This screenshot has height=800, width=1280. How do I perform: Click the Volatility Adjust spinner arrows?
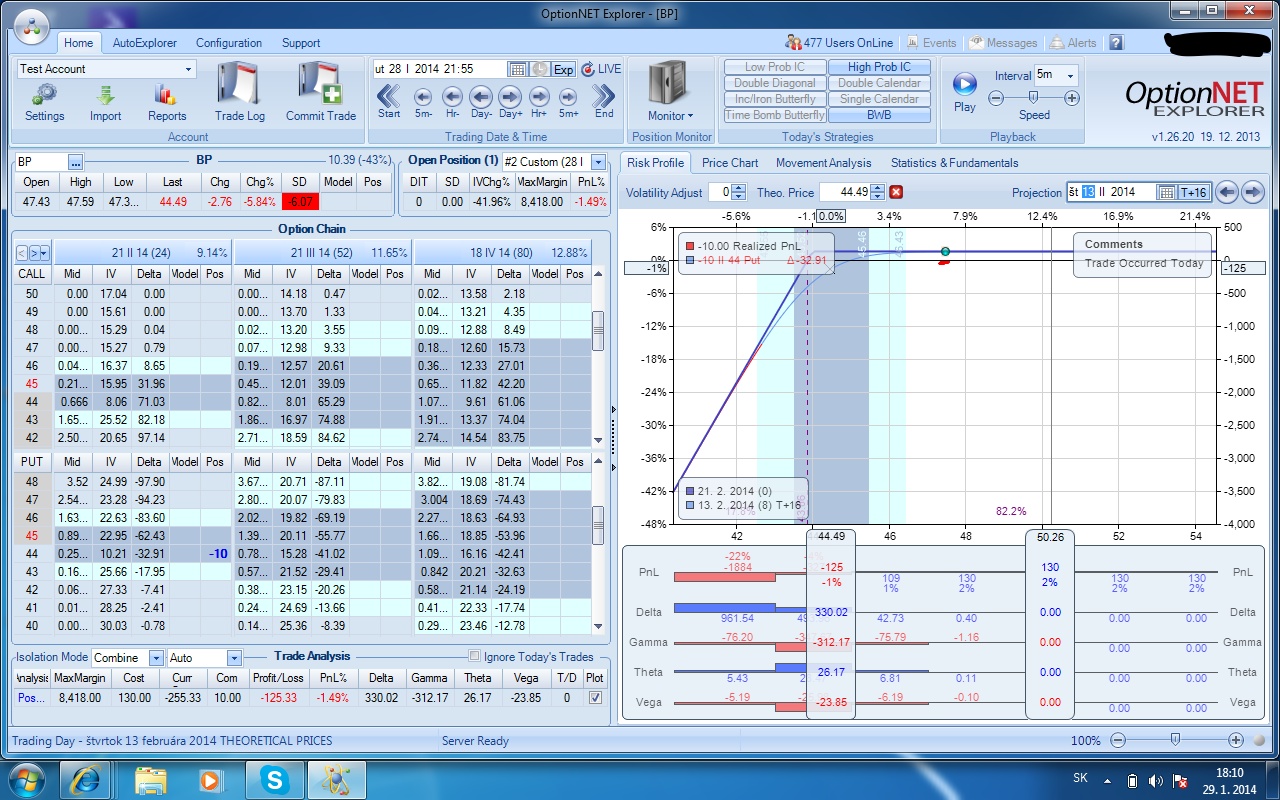[738, 193]
